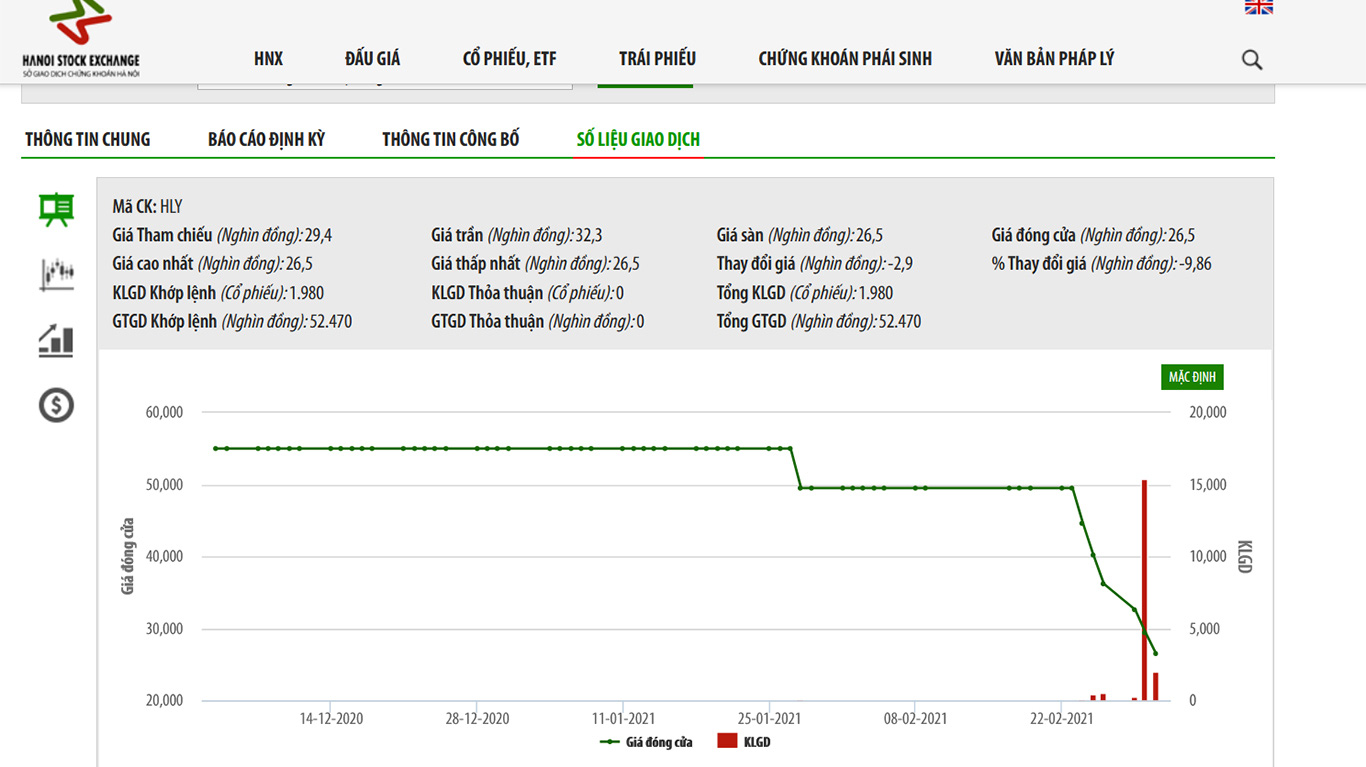
Task: Click the presentation board sidebar icon
Action: 56,208
